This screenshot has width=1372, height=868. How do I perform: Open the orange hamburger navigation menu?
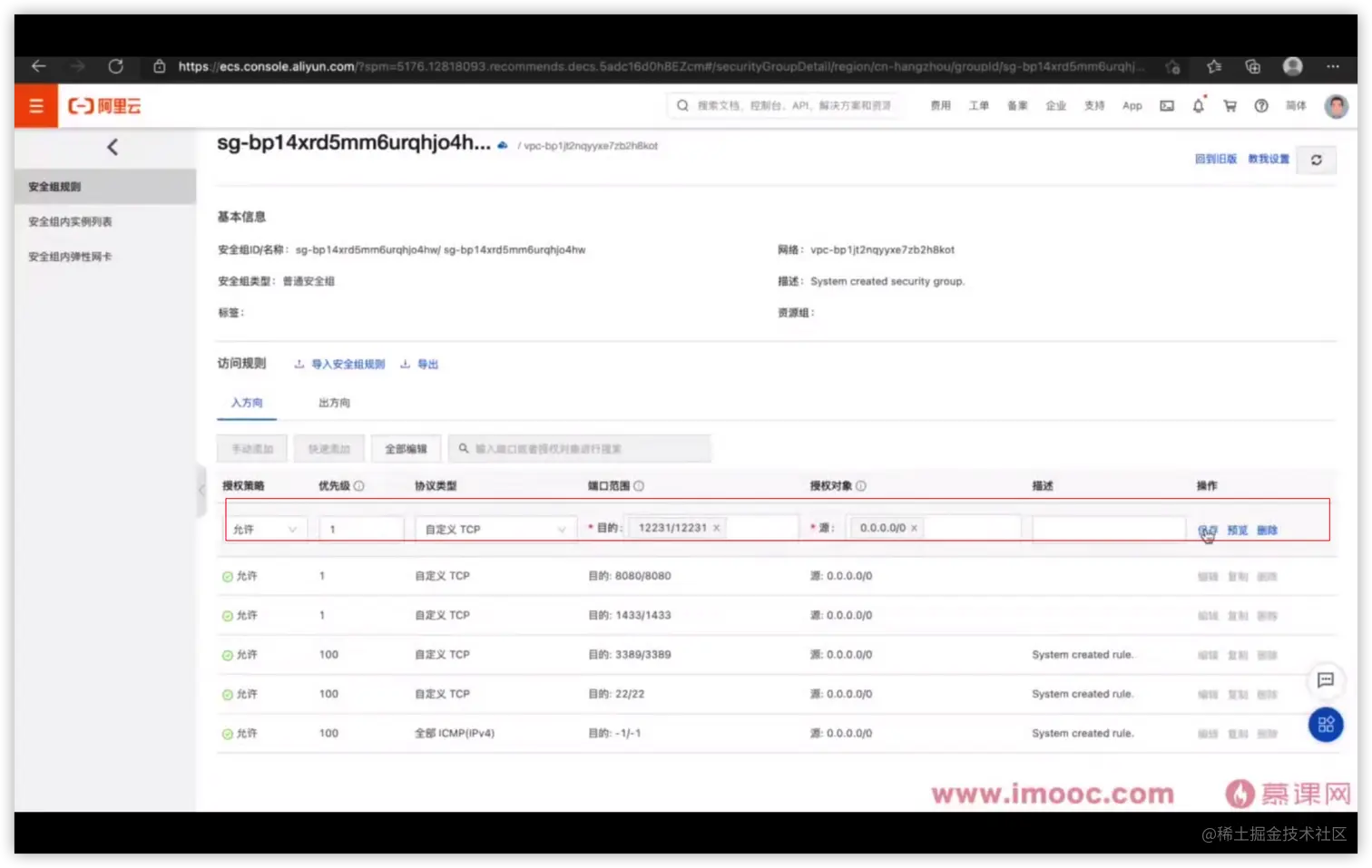click(36, 106)
